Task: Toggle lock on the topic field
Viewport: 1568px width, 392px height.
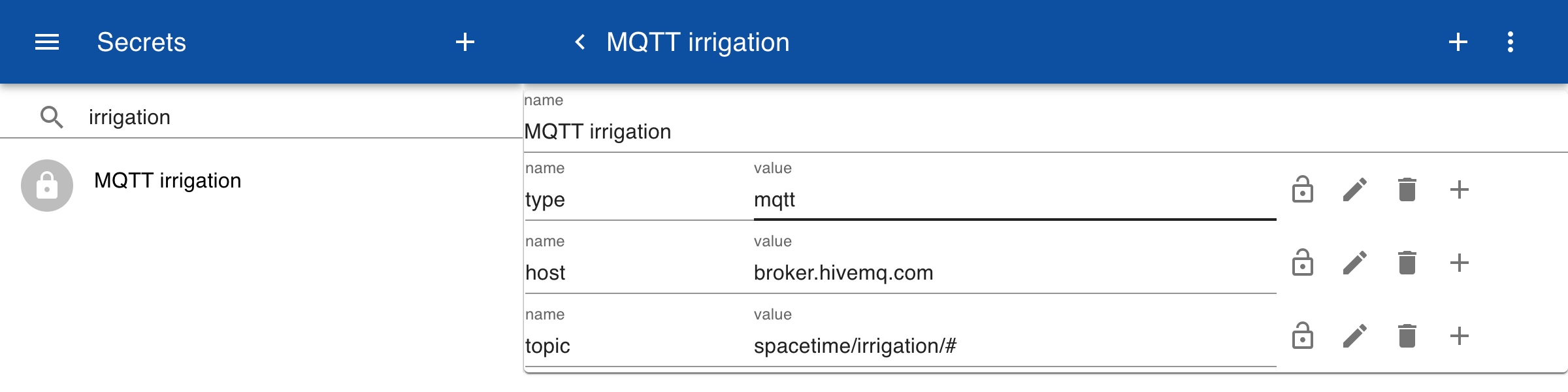Action: click(x=1303, y=336)
